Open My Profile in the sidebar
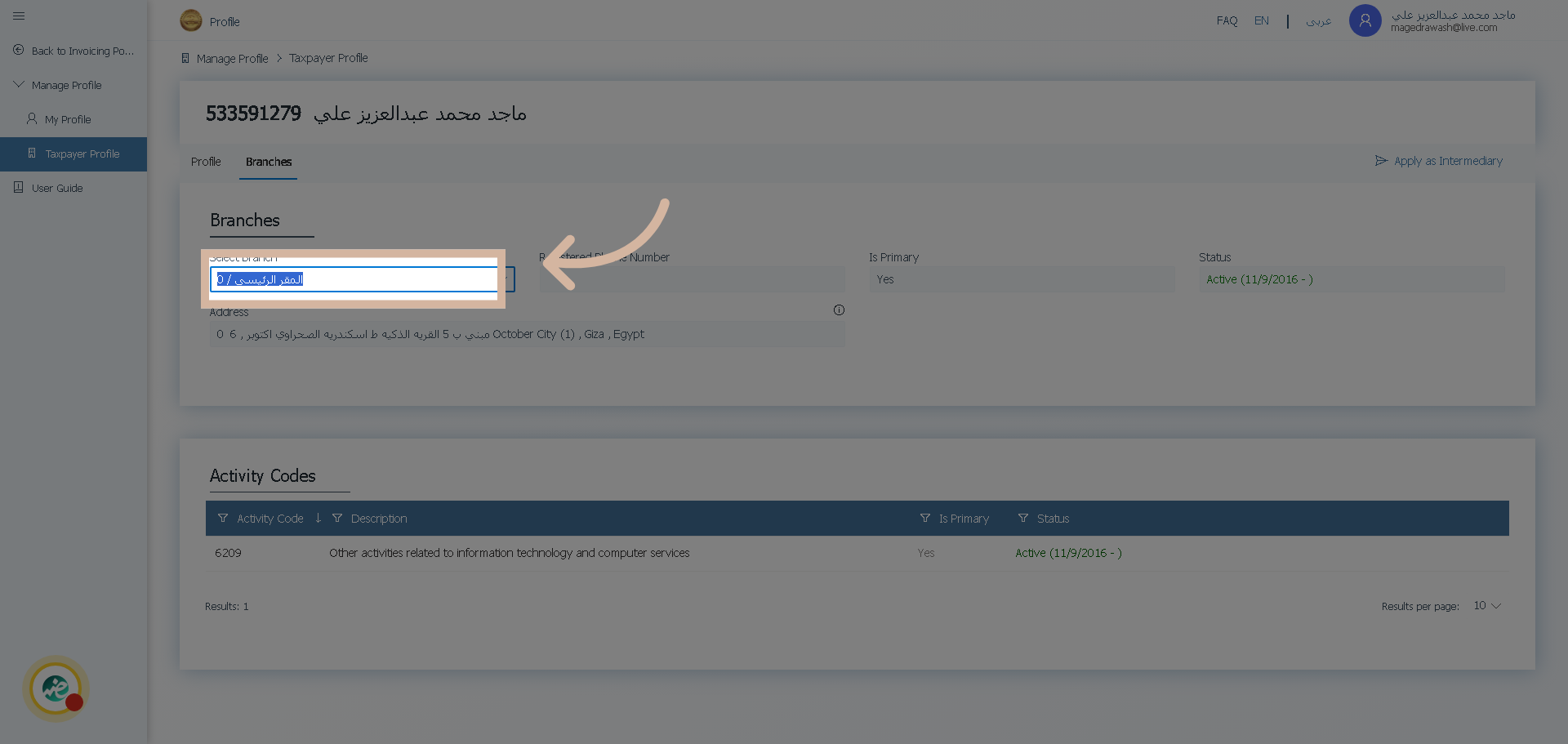 coord(68,119)
